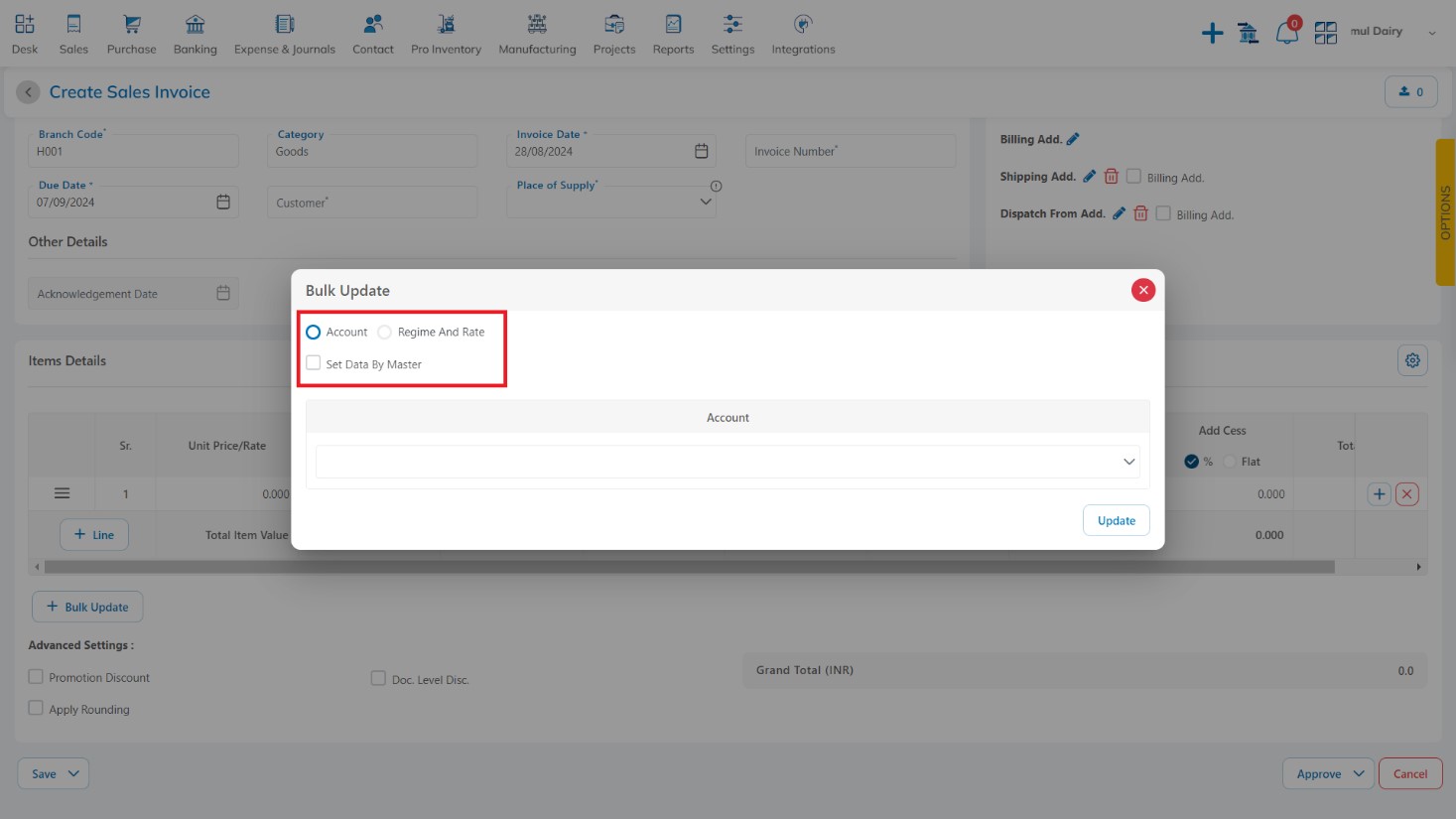The image size is (1456, 819).
Task: Select the Add Cess Flat radio
Action: coord(1230,462)
